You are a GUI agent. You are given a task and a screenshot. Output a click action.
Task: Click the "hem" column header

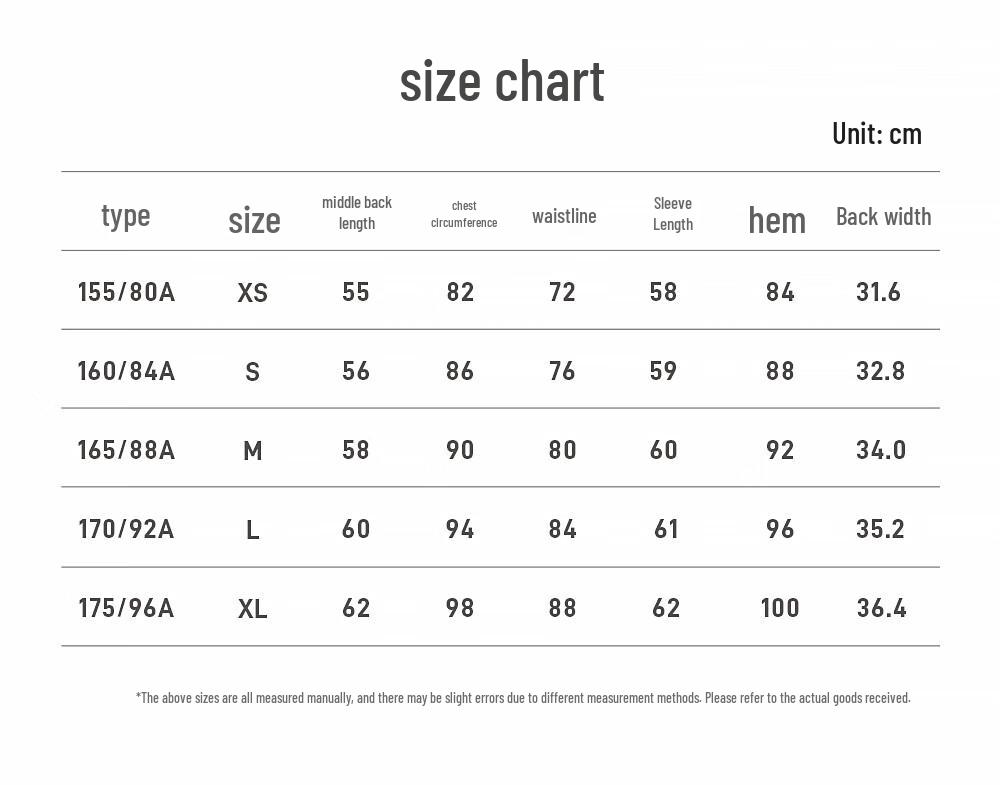(777, 220)
